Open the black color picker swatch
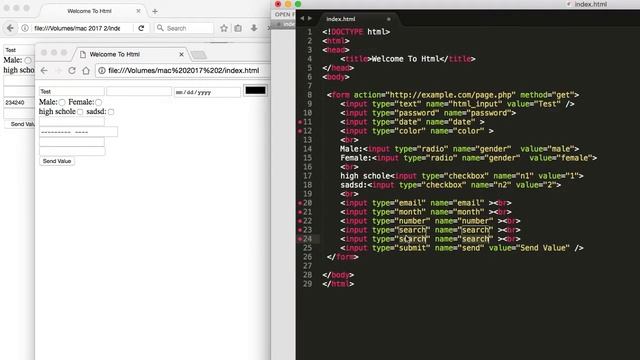This screenshot has height=360, width=640. pos(256,90)
